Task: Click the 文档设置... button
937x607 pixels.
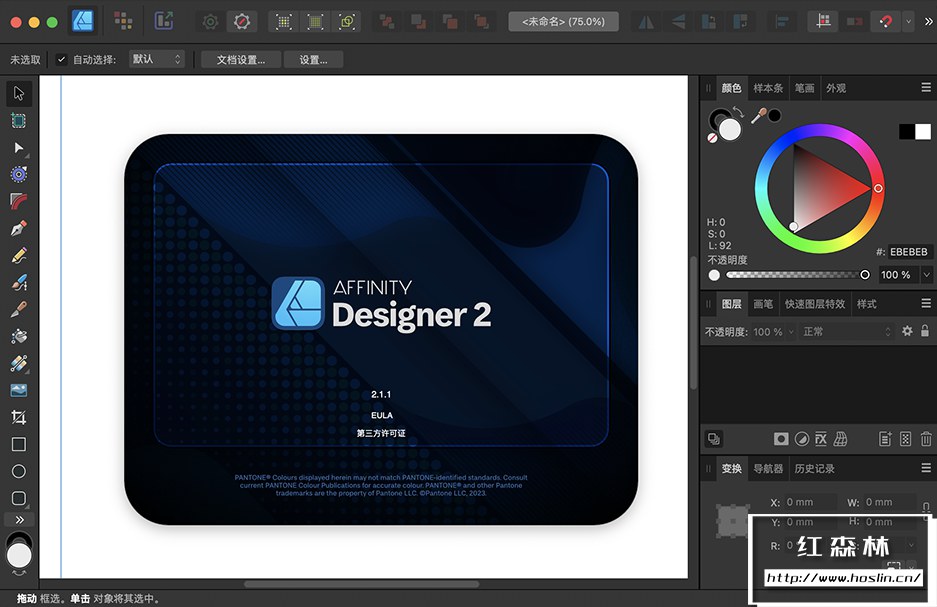Action: tap(241, 60)
